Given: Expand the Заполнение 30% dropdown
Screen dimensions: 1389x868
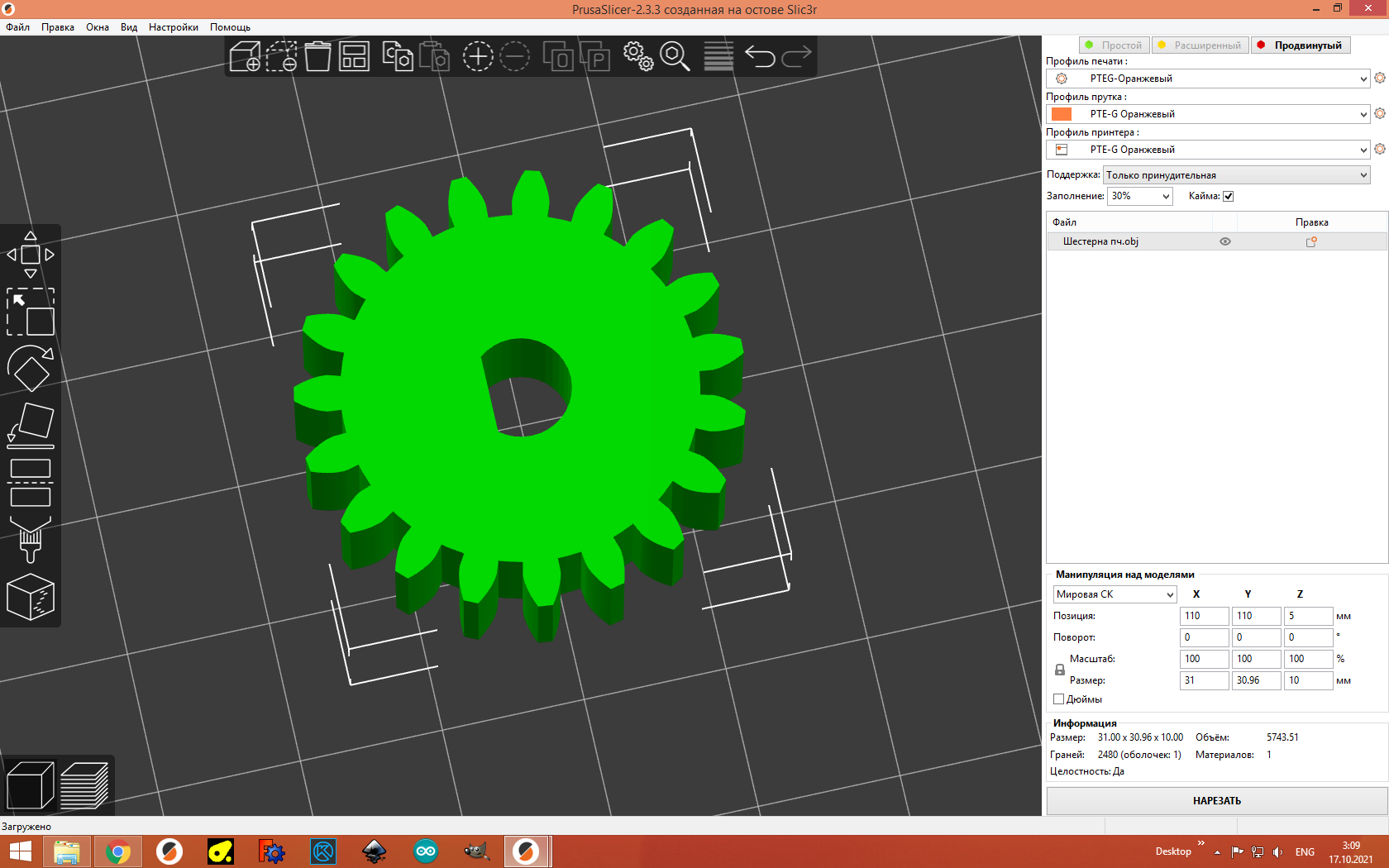Looking at the screenshot, I should (x=1140, y=196).
